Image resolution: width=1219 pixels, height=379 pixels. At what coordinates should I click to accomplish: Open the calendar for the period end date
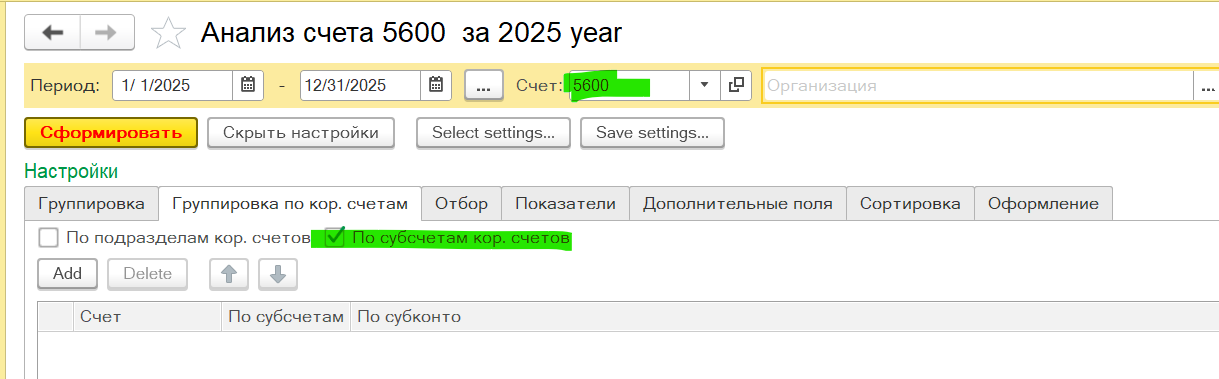point(435,85)
